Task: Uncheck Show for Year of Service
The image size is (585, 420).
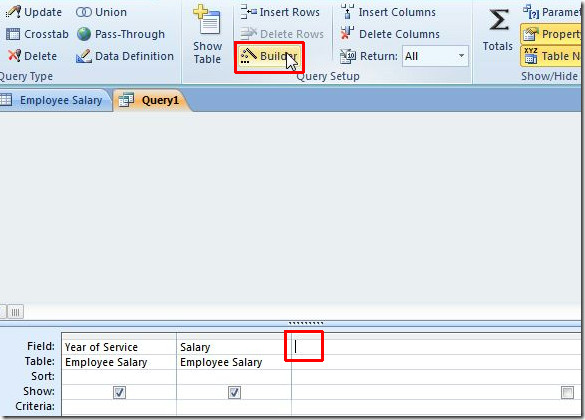Action: tap(119, 392)
